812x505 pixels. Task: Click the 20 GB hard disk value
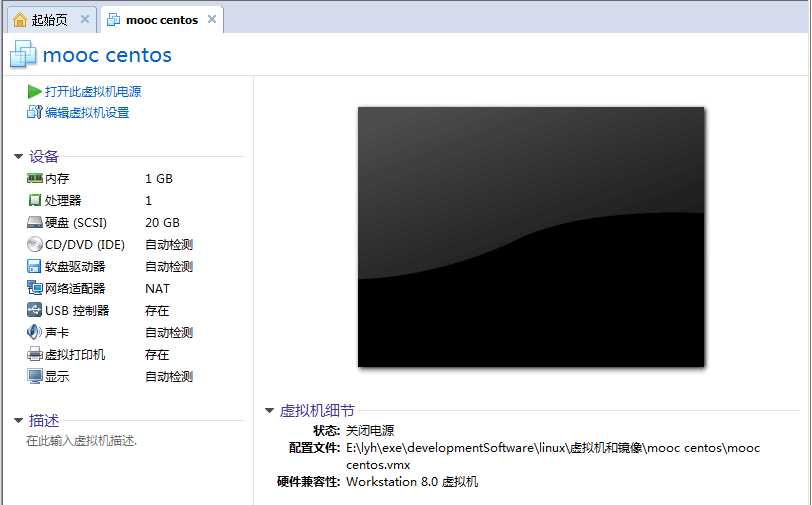point(162,222)
